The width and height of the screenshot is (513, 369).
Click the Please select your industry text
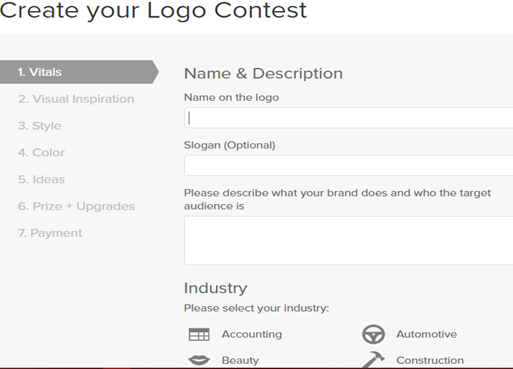(x=256, y=308)
